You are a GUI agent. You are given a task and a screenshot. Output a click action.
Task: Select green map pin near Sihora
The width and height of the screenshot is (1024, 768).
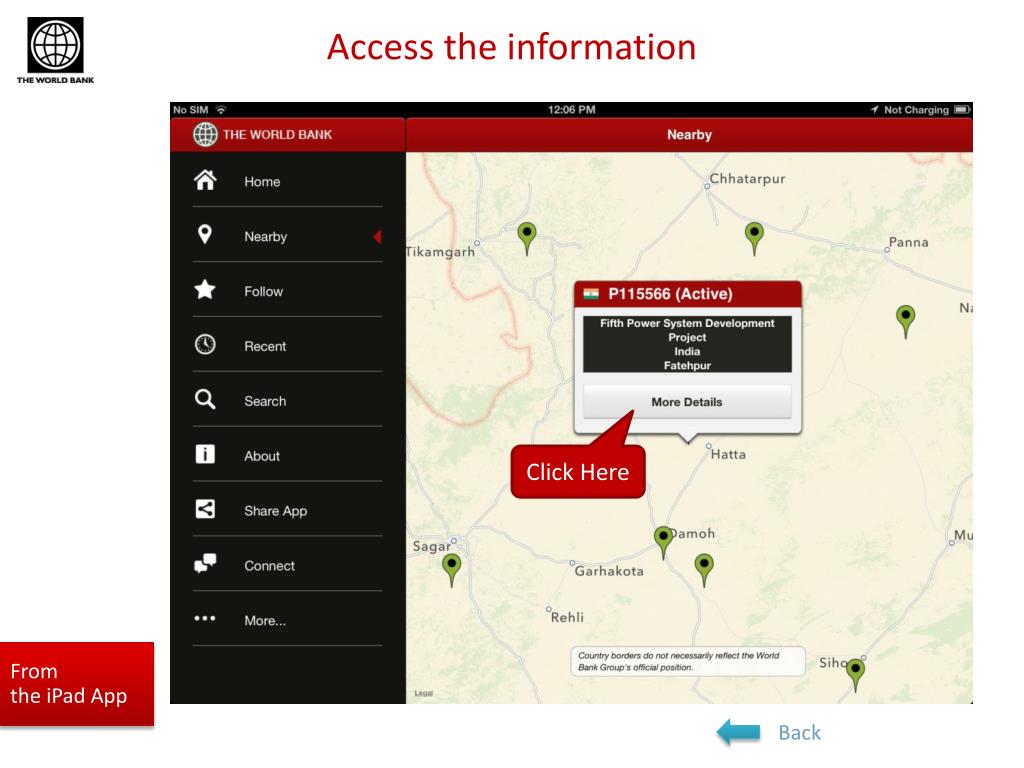pyautogui.click(x=856, y=675)
